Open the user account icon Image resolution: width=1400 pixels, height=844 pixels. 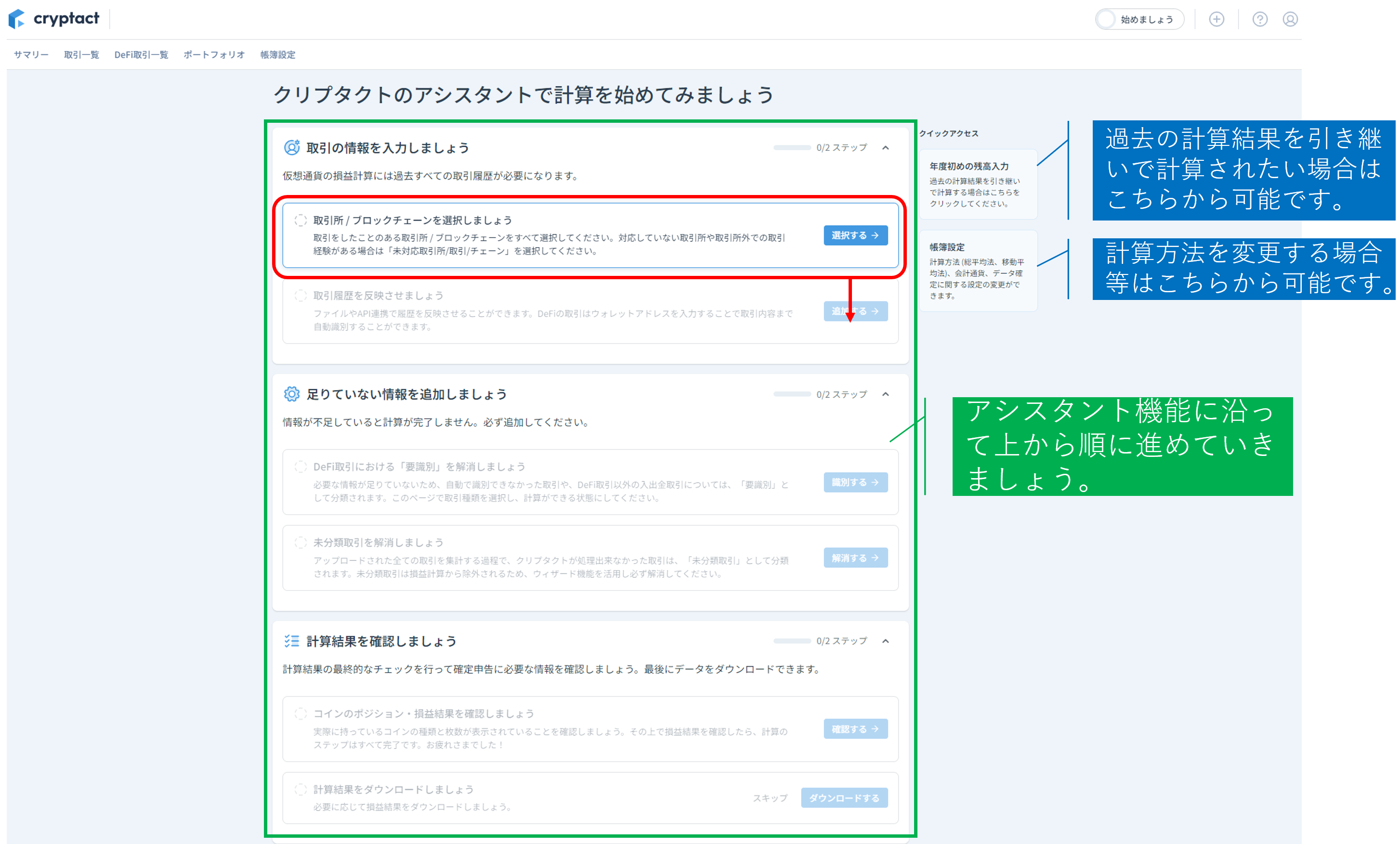click(x=1290, y=19)
